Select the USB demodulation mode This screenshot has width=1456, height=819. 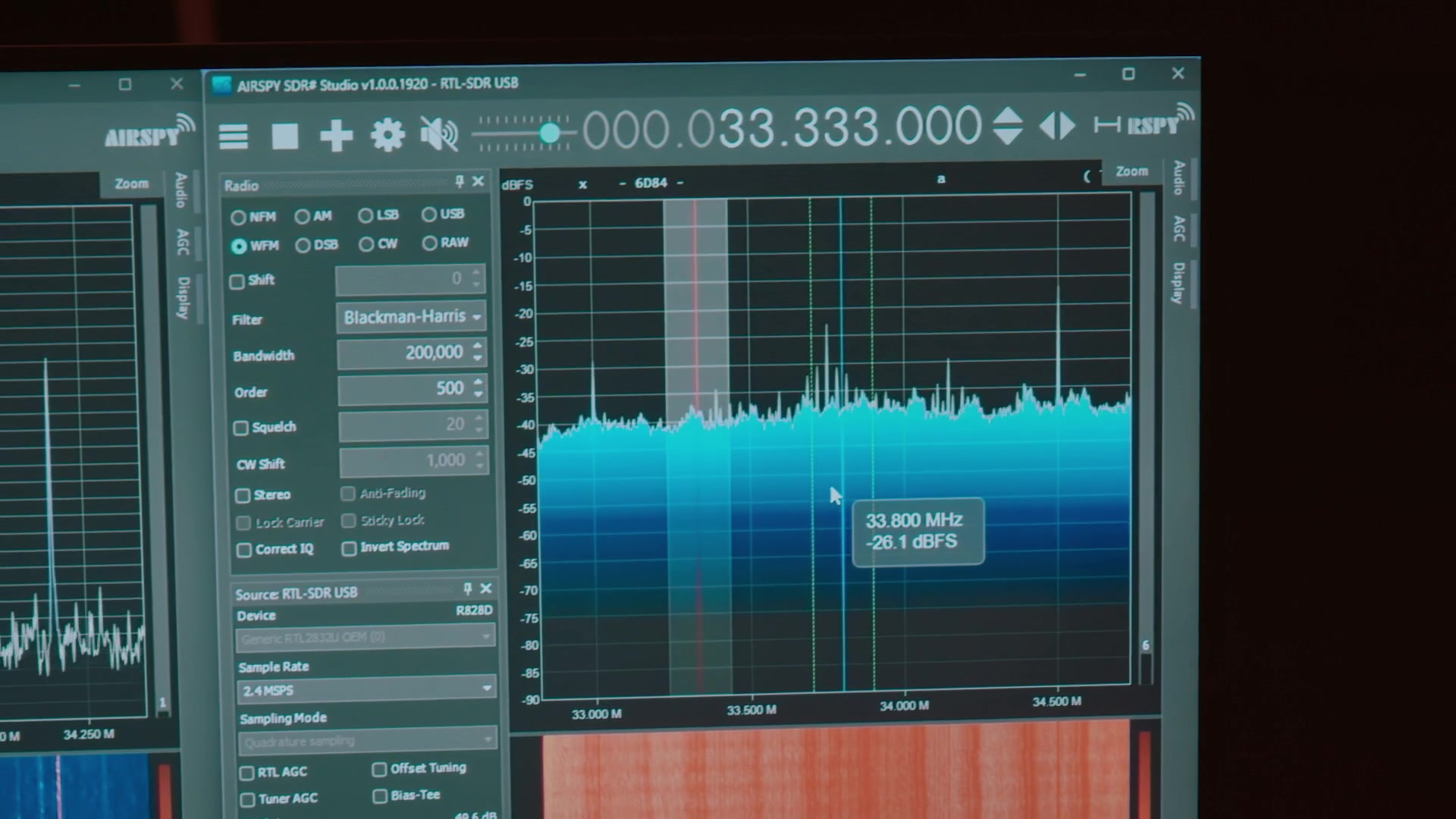click(444, 214)
